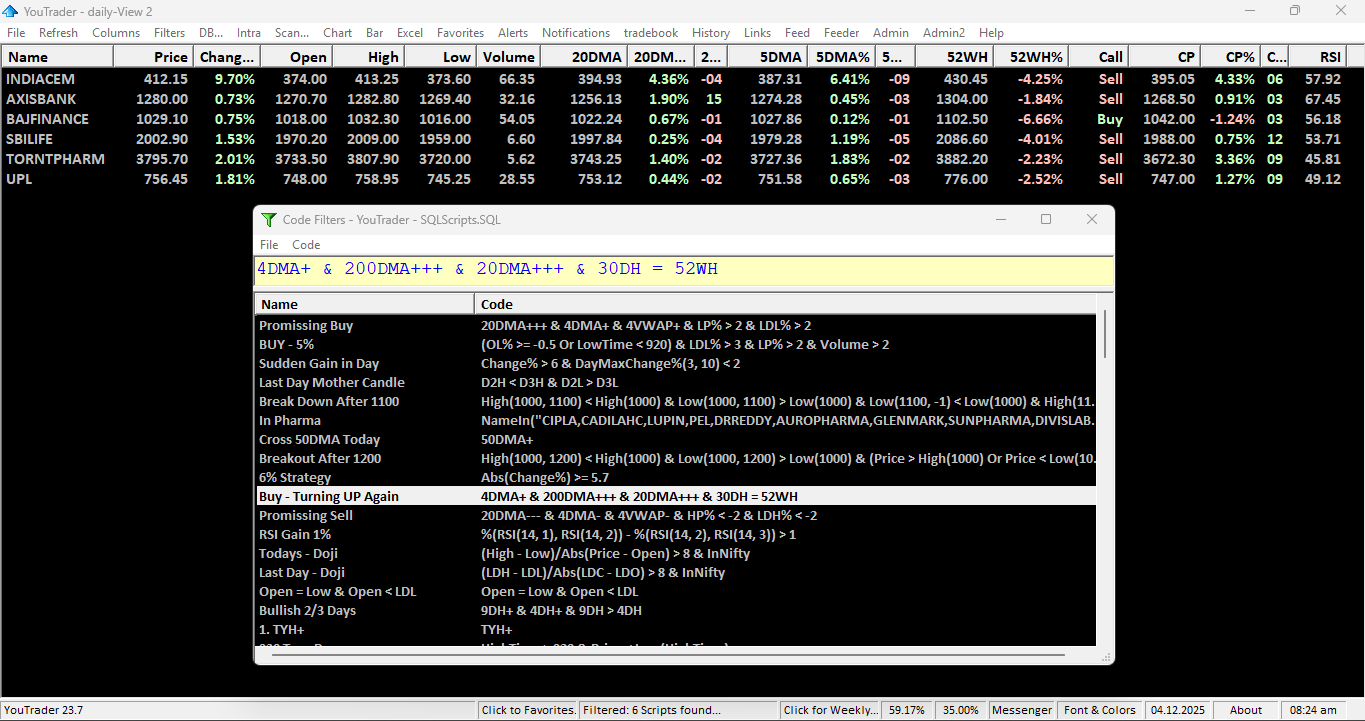Select the Bullish 2/3 Days filter
The image size is (1365, 721).
tap(675, 611)
